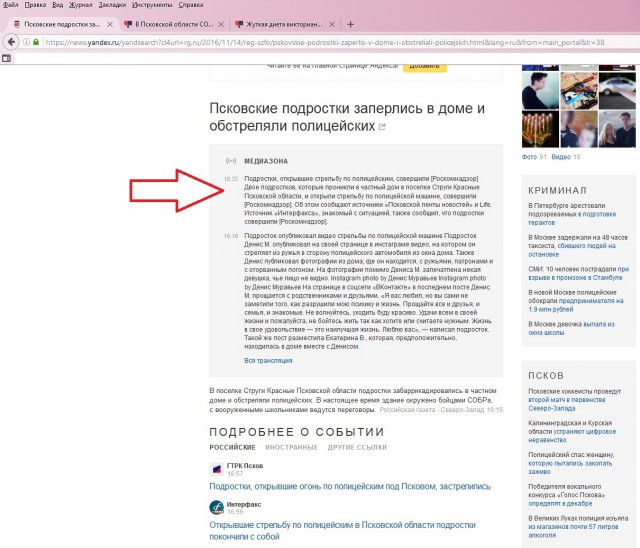Click the ПСКОВ section heading
Viewport: 640px width, 548px height.
point(546,375)
